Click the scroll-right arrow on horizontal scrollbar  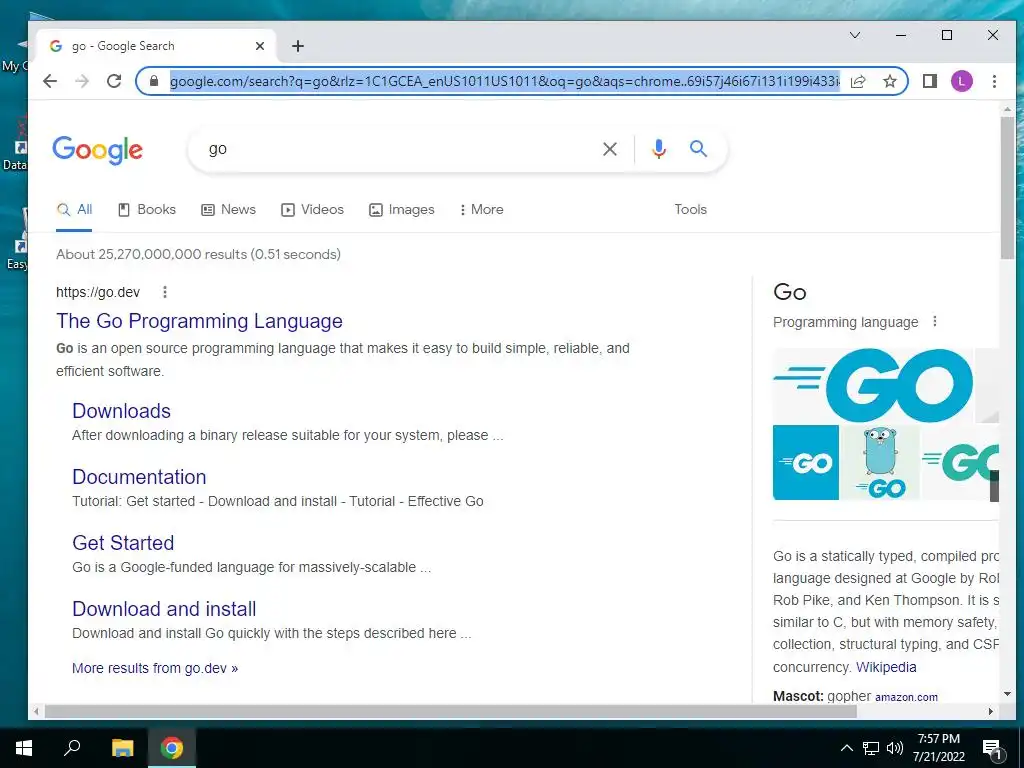point(991,711)
